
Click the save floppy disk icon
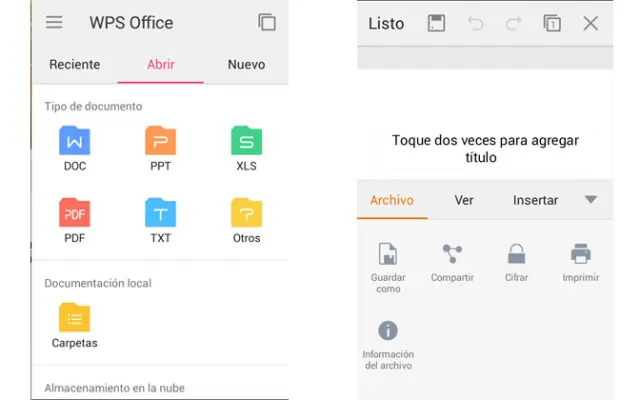coord(436,23)
